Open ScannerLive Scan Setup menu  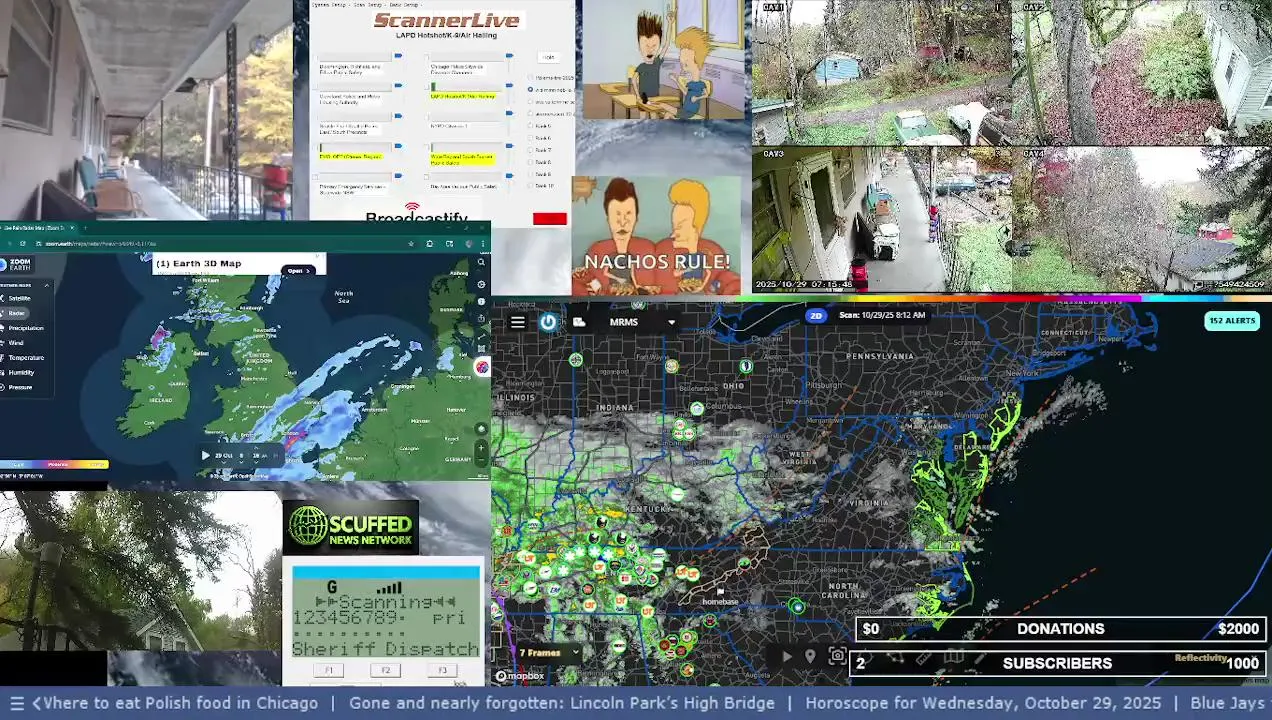[x=369, y=5]
